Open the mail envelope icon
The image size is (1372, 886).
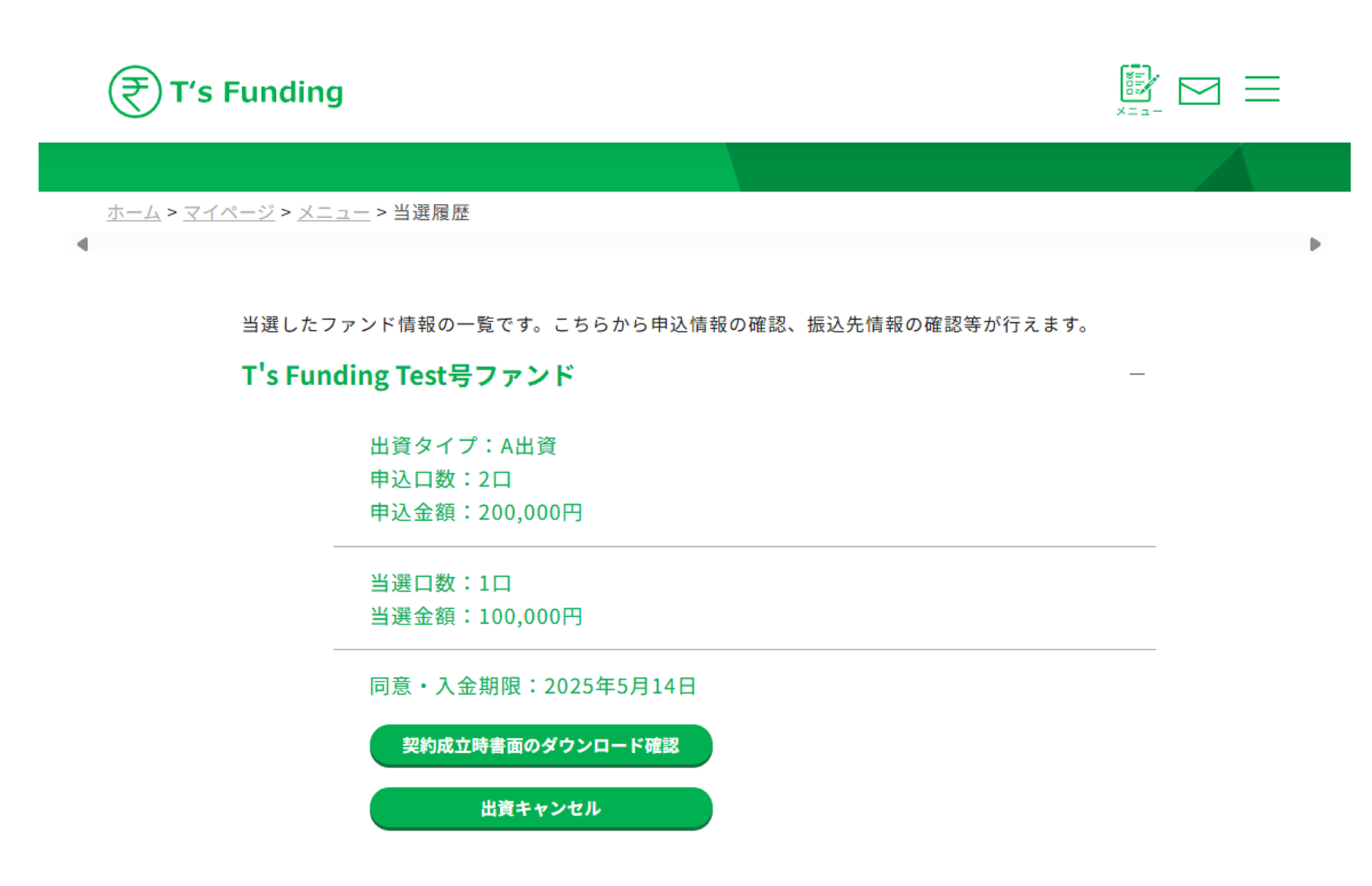tap(1199, 91)
